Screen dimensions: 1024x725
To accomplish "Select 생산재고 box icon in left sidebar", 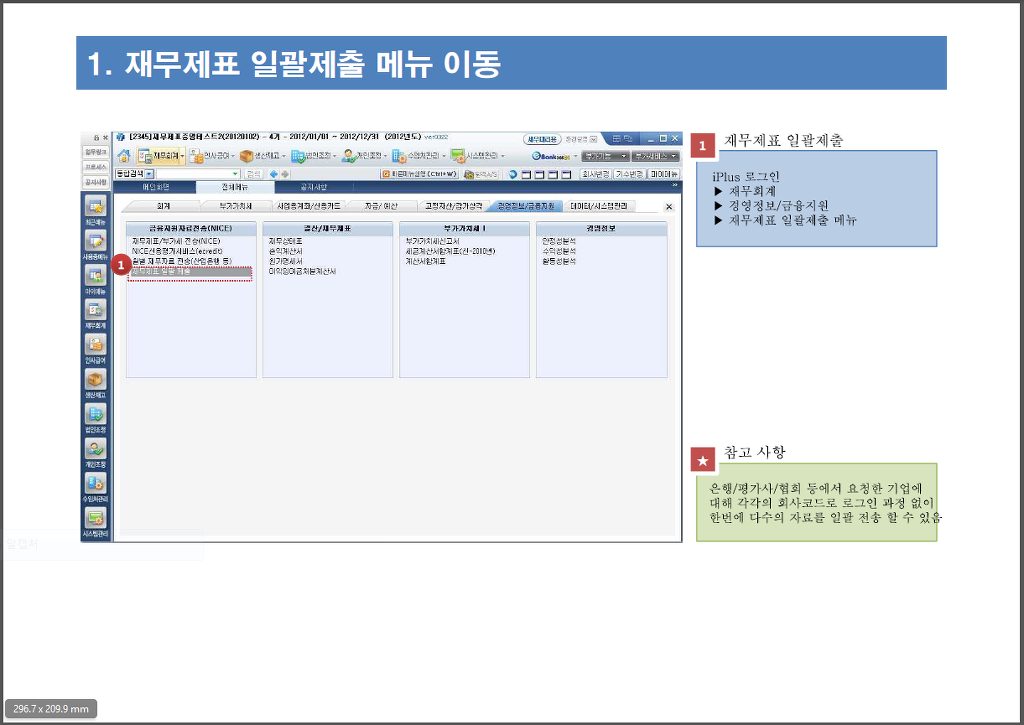I will pyautogui.click(x=95, y=381).
